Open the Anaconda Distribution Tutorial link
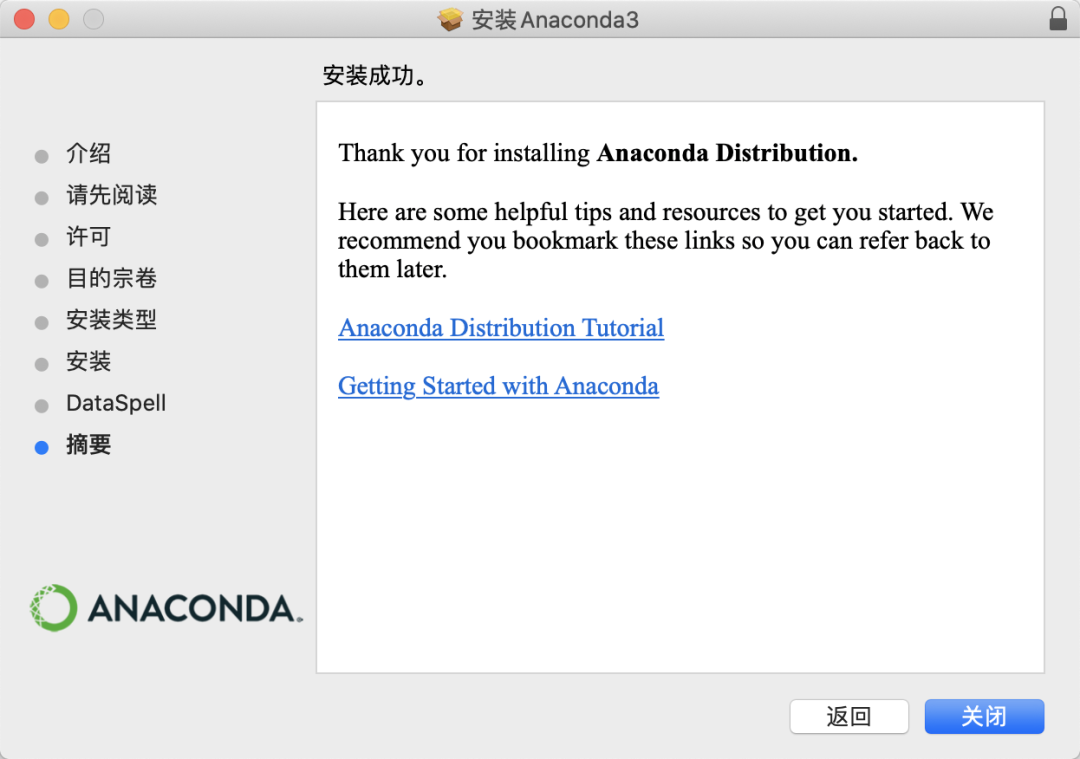The image size is (1080, 759). pyautogui.click(x=501, y=328)
